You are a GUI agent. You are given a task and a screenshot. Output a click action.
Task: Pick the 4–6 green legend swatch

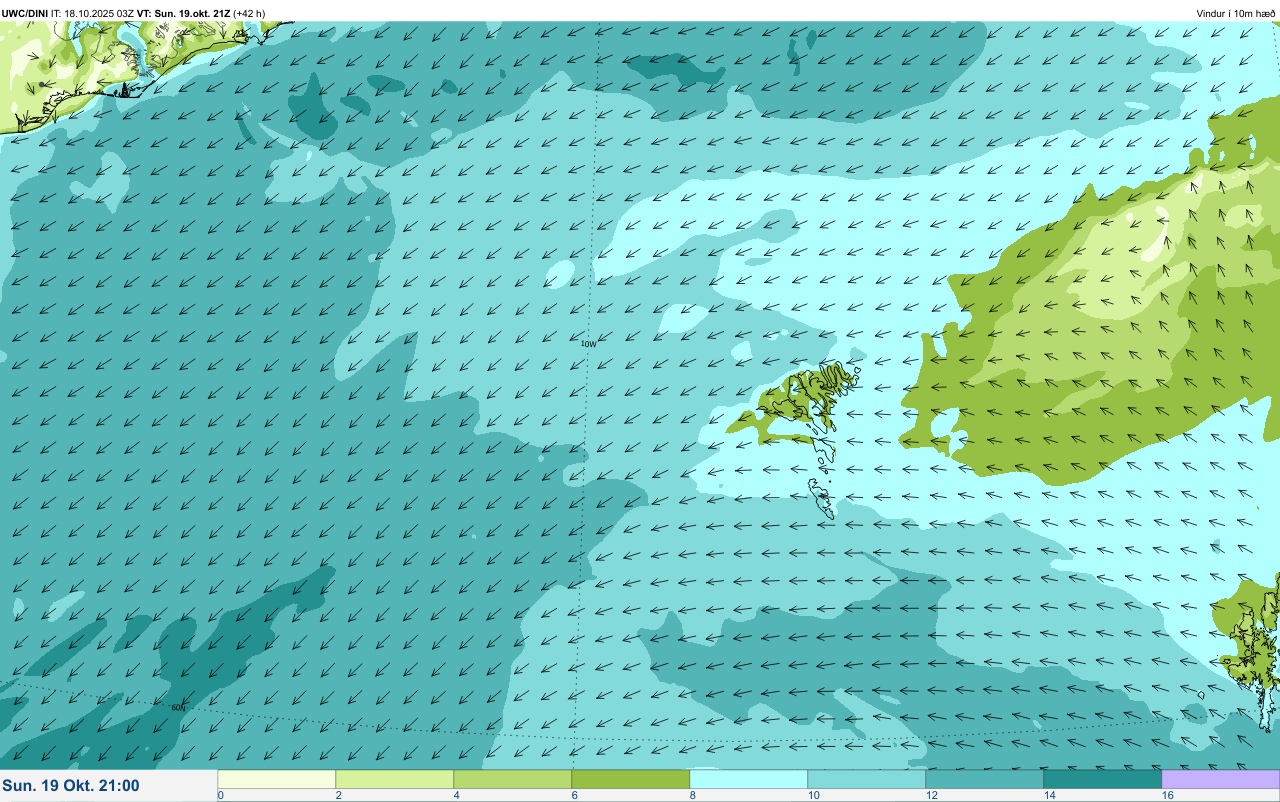tap(512, 779)
